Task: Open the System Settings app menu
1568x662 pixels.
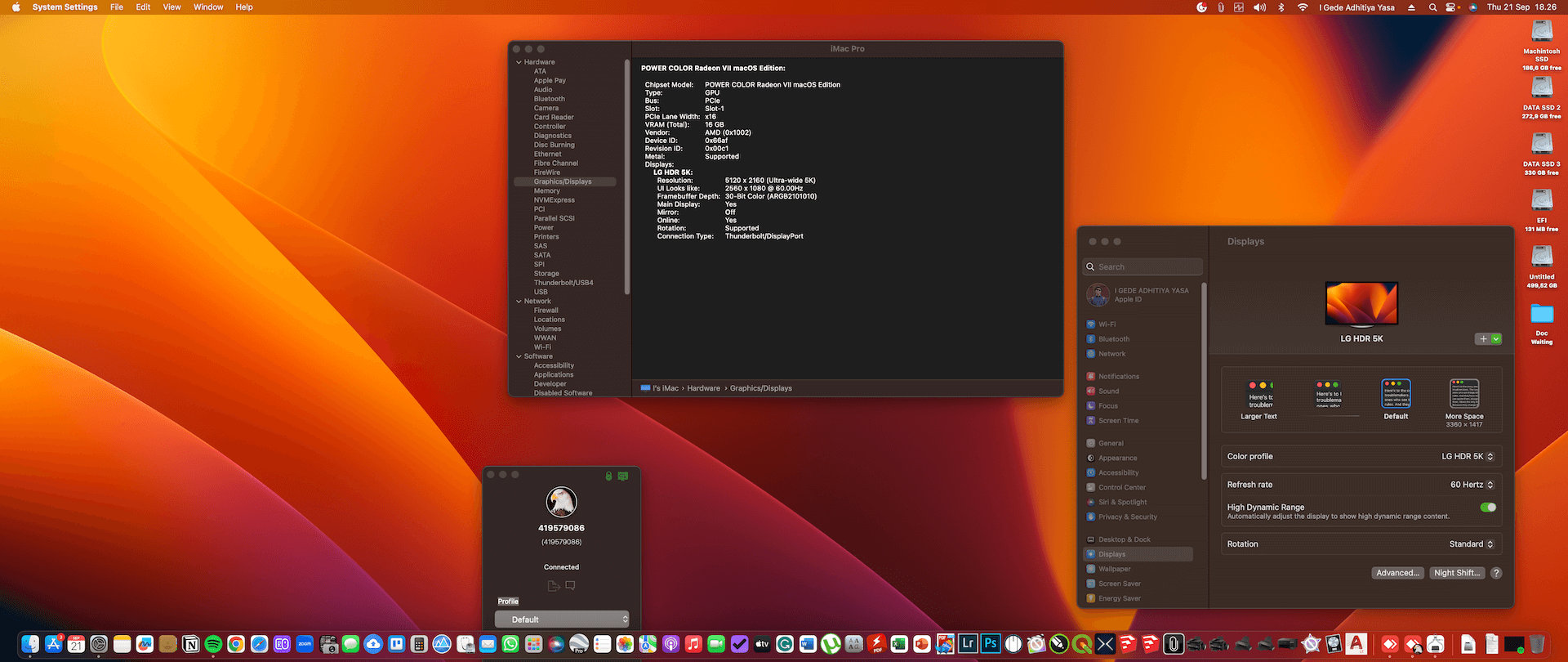Action: [x=65, y=7]
